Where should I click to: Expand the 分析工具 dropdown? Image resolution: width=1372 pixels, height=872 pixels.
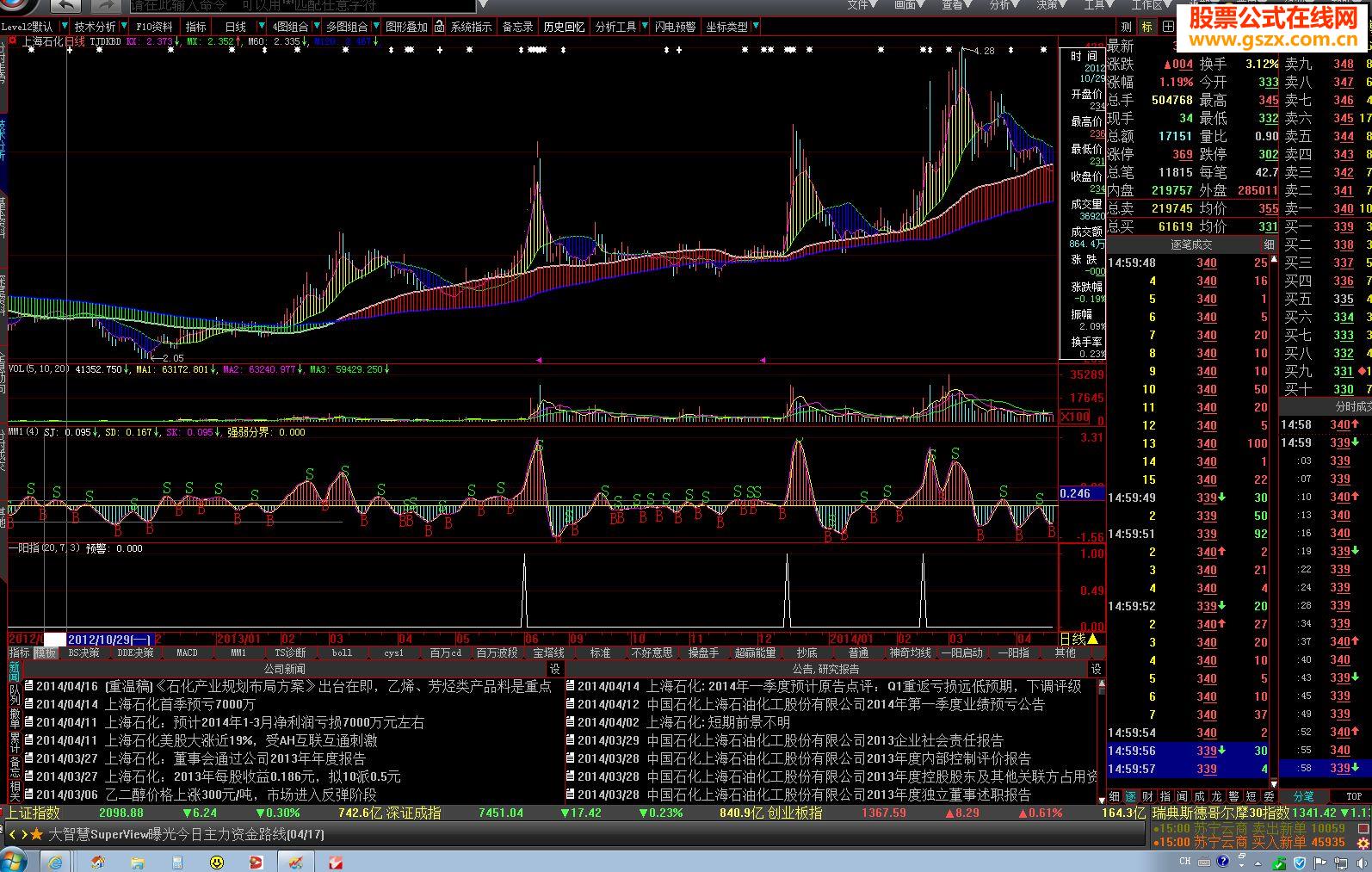coord(643,27)
